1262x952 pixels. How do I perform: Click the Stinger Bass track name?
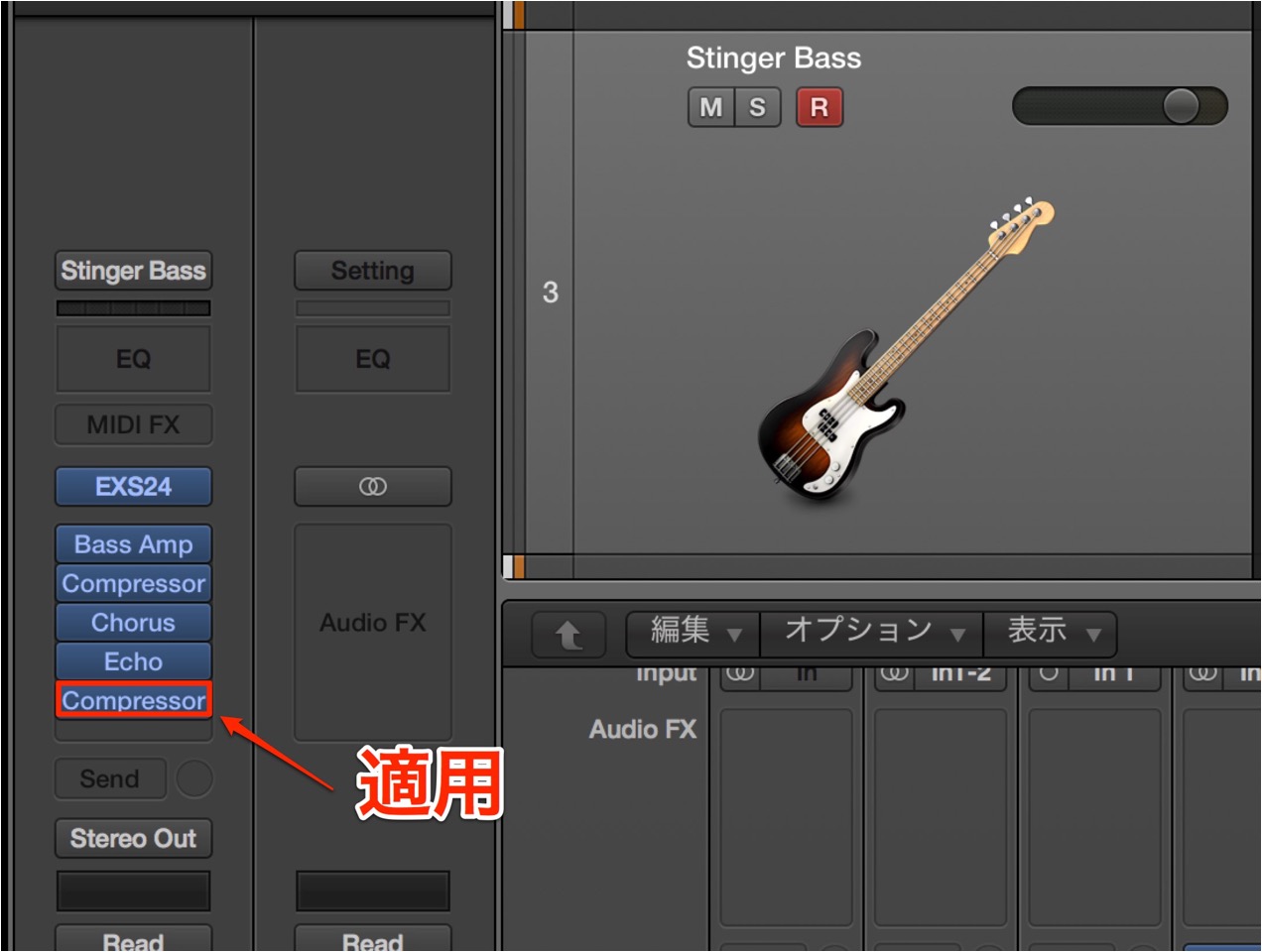[774, 59]
